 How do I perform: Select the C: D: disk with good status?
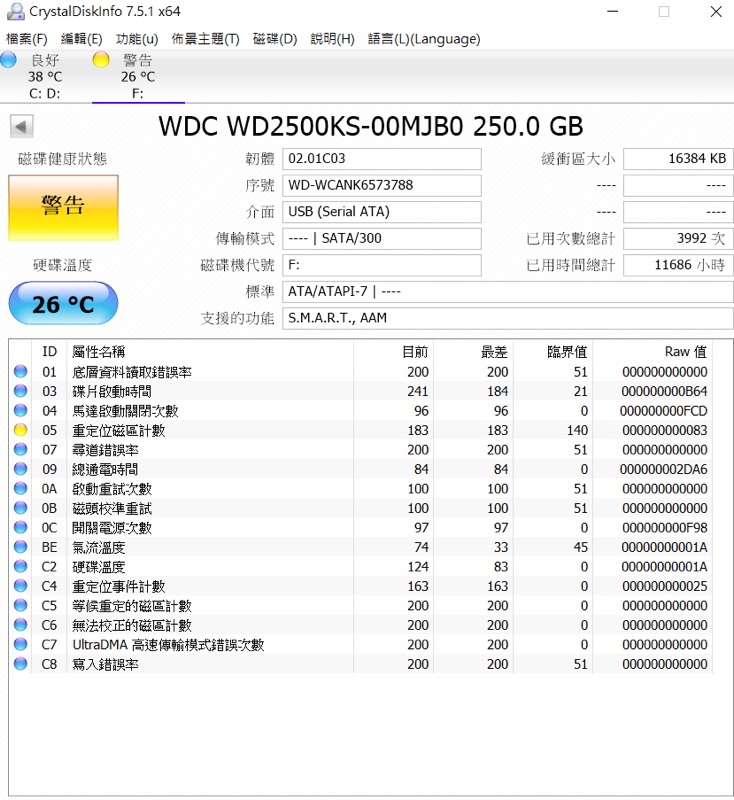pos(44,77)
